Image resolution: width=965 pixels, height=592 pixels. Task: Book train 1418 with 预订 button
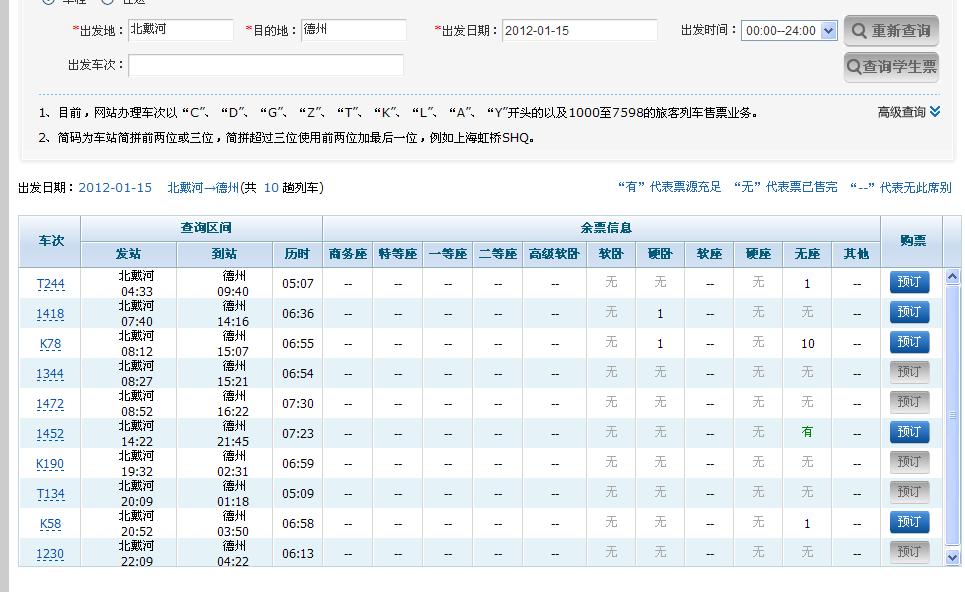click(x=909, y=312)
